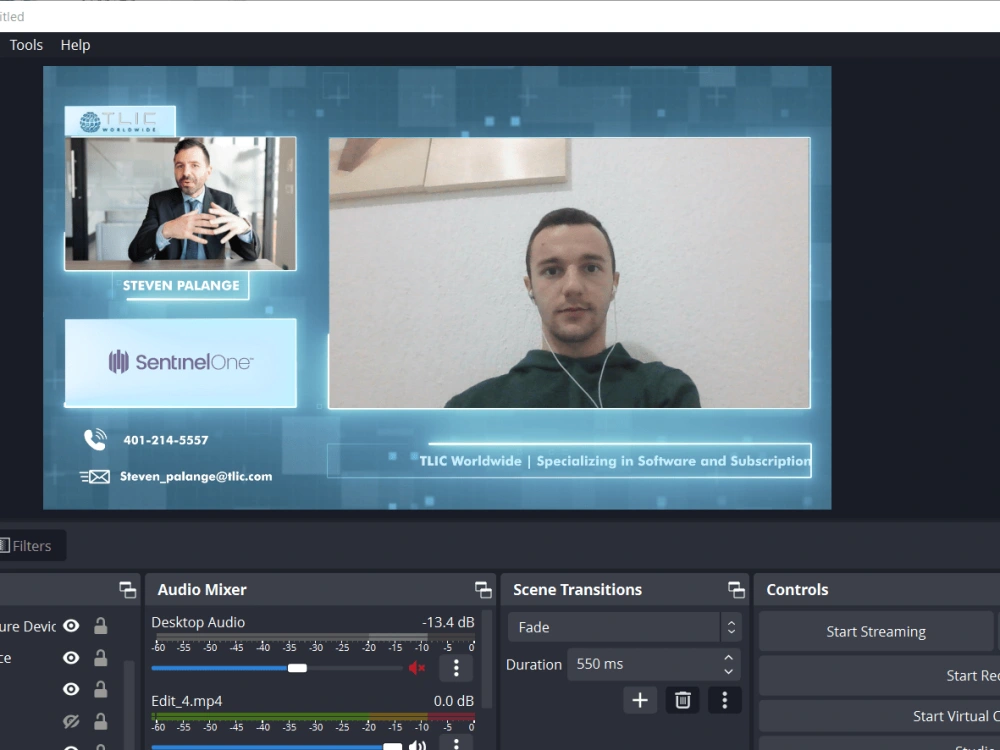Screen dimensions: 1000x750
Task: Toggle visibility eye for the 'ure Devic' source
Action: (71, 626)
